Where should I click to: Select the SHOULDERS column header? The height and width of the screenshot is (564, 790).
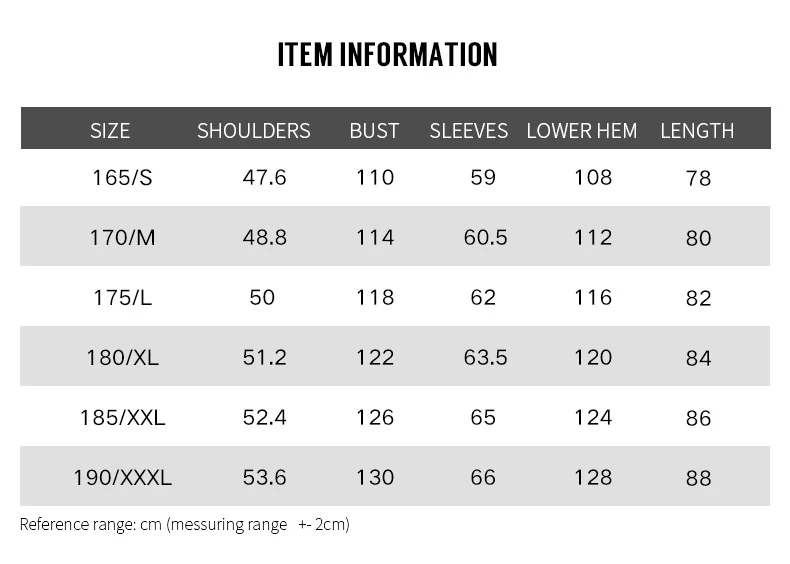pos(253,131)
